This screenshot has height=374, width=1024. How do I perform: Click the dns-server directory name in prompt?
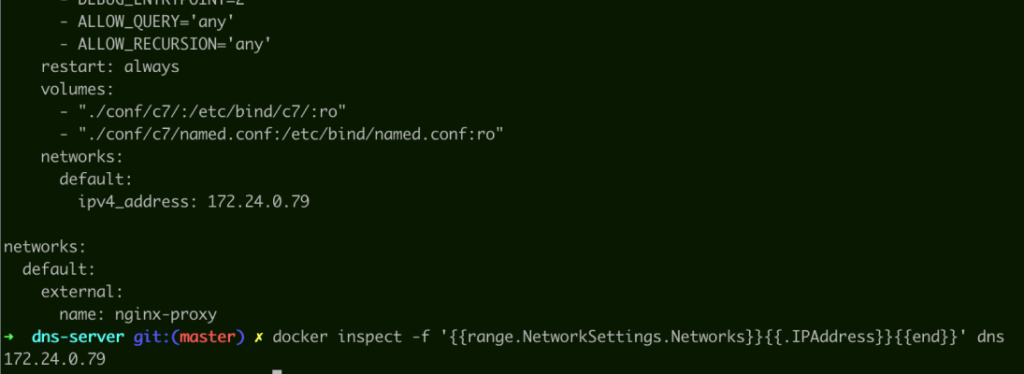[78, 337]
